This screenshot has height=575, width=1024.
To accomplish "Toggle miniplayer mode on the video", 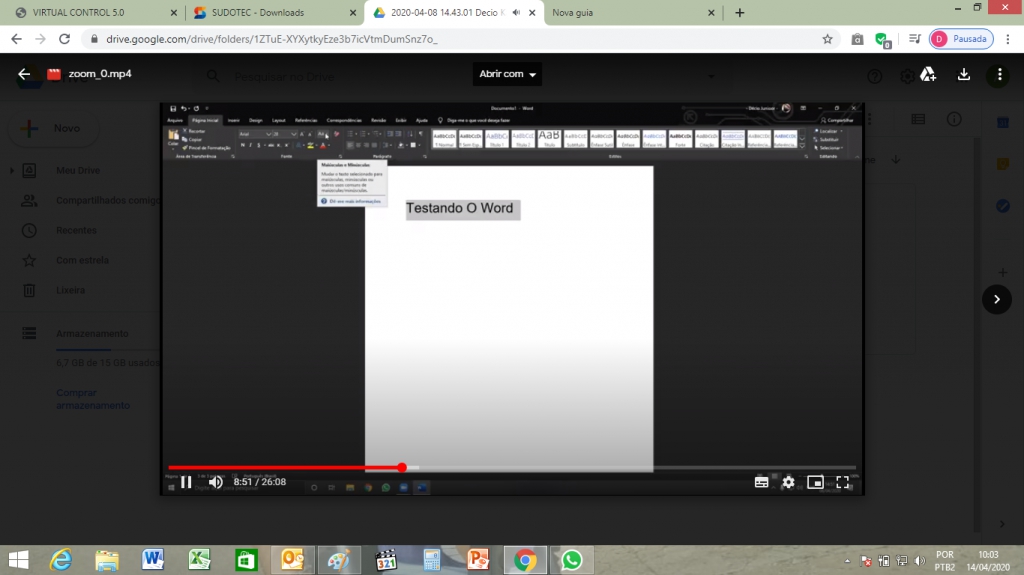I will click(x=815, y=482).
